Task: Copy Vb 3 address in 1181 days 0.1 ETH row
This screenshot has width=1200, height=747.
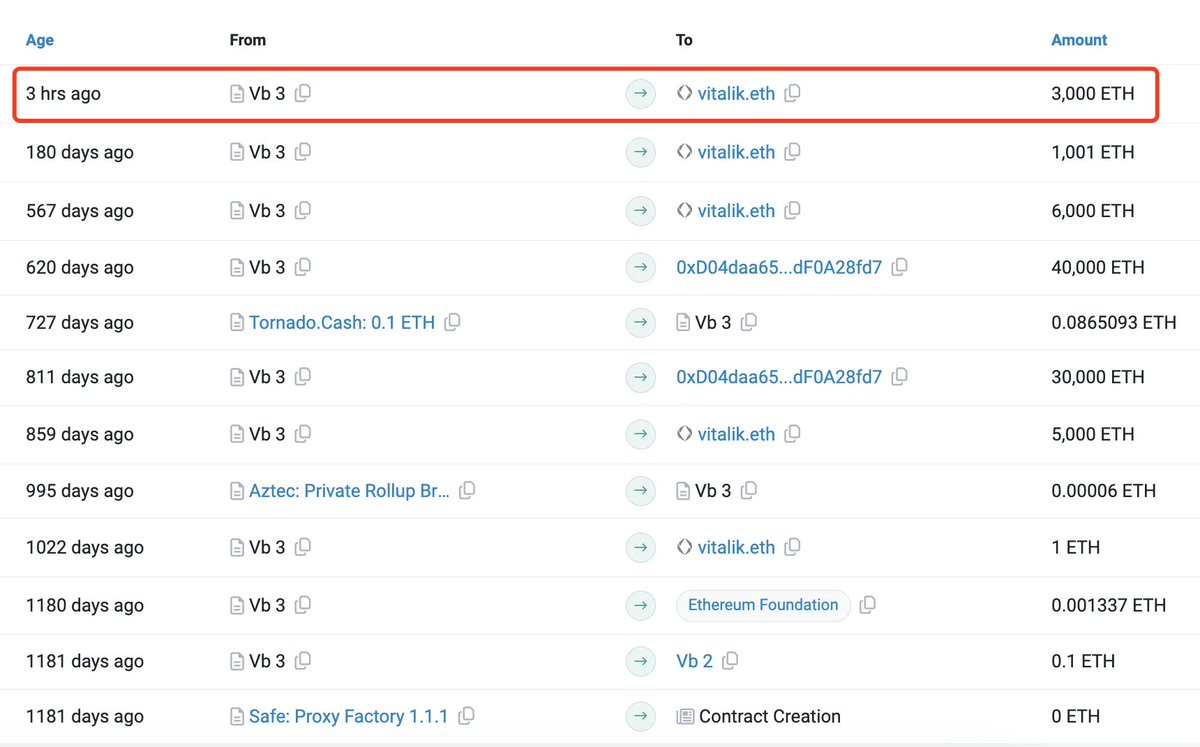Action: point(303,661)
